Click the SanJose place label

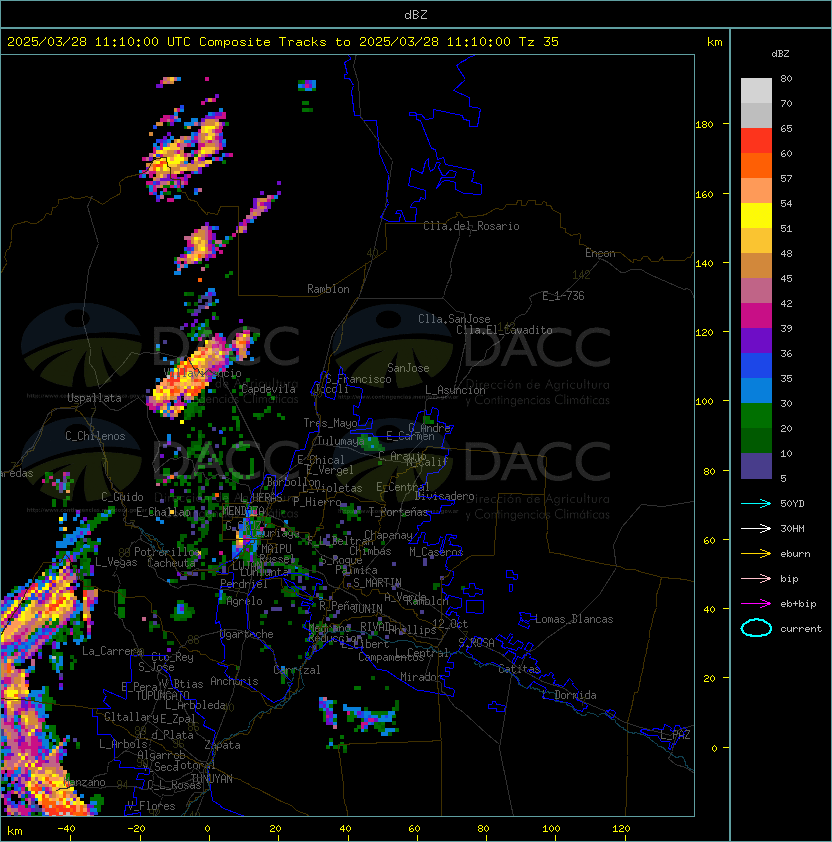[x=408, y=368]
